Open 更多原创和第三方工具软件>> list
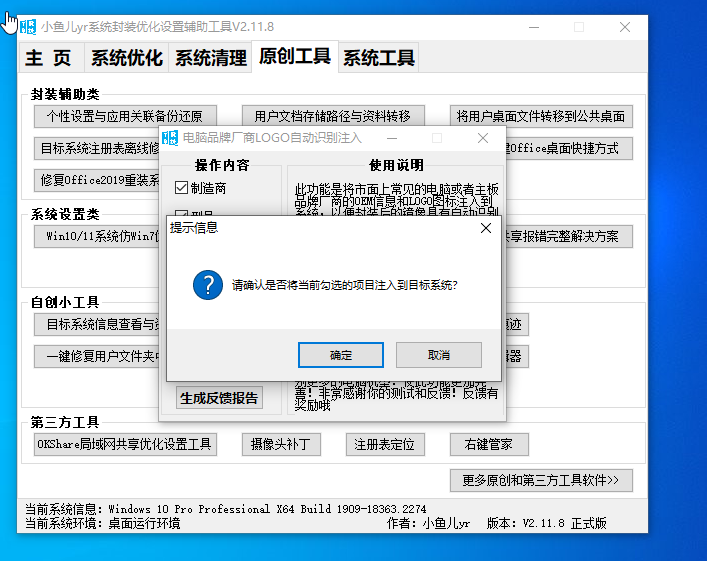The height and width of the screenshot is (561, 707). tap(540, 481)
